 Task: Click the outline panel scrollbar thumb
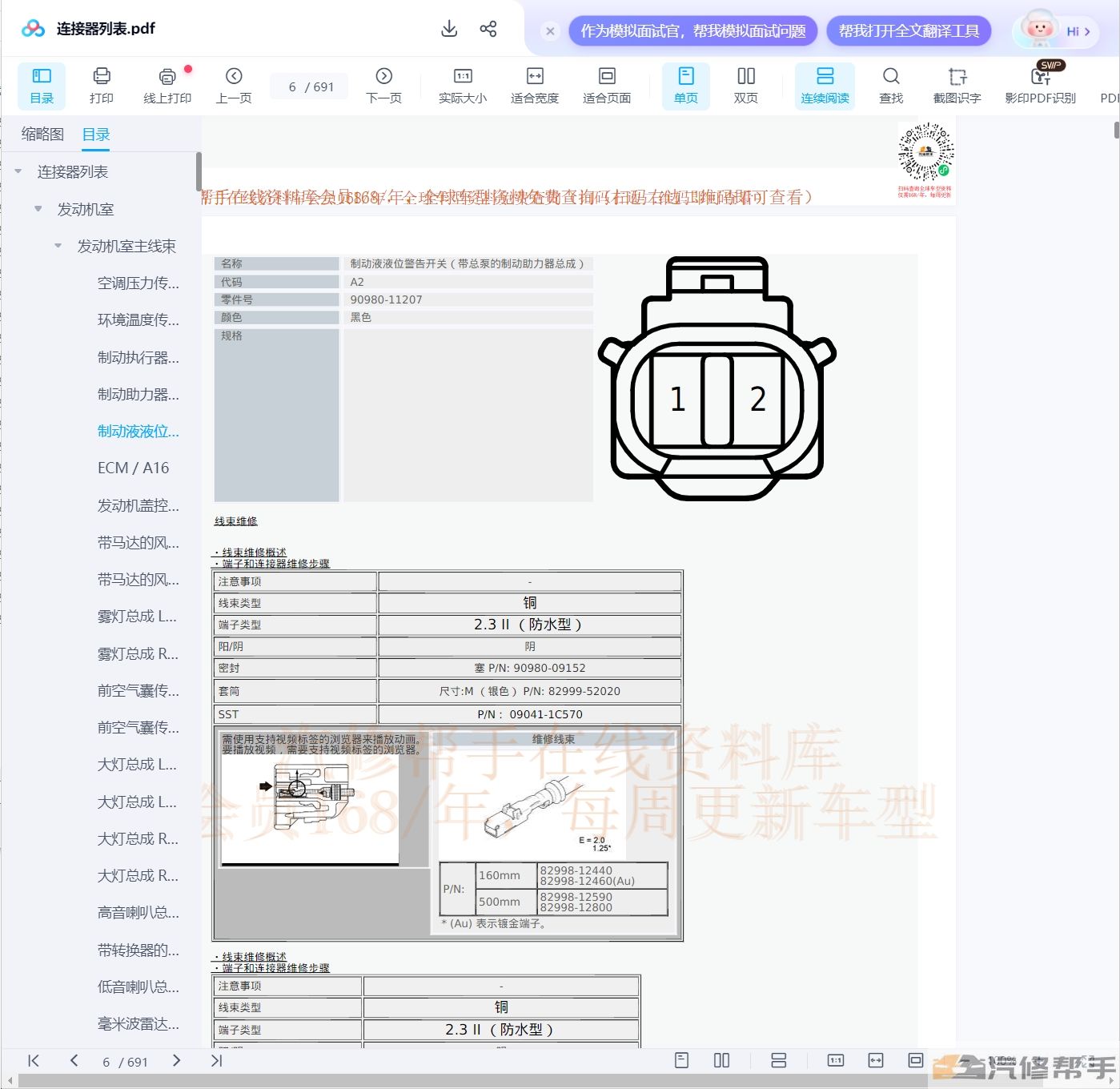click(x=199, y=172)
